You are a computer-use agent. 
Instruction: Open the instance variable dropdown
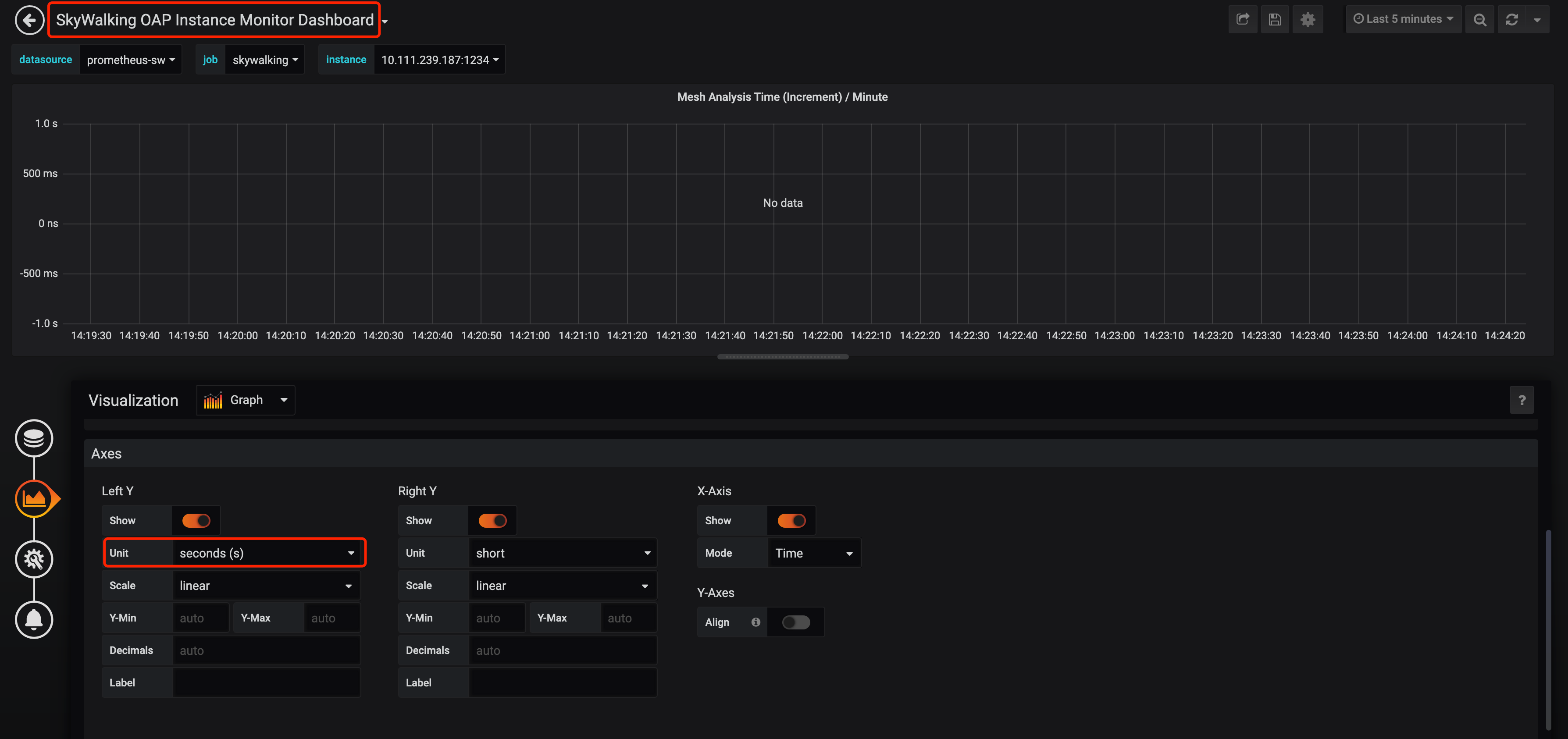coord(439,60)
